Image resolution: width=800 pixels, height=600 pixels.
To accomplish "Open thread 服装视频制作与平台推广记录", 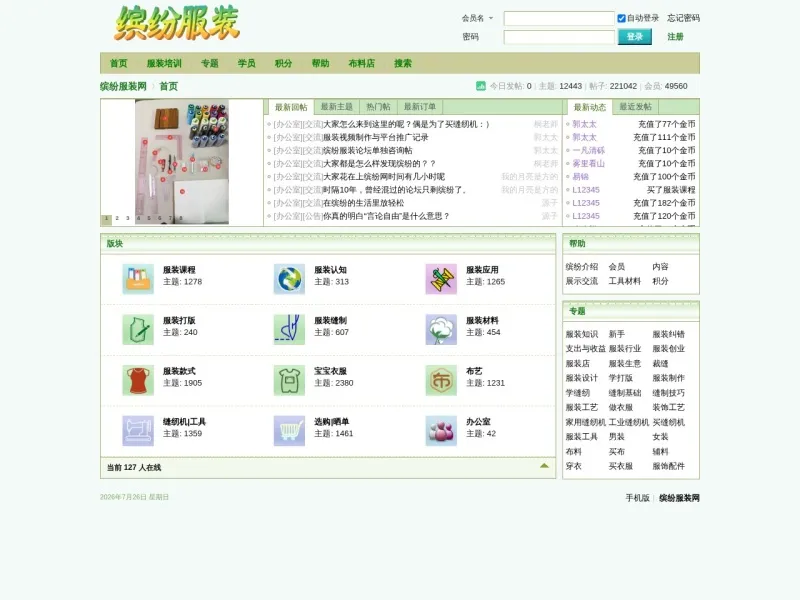I will 376,137.
